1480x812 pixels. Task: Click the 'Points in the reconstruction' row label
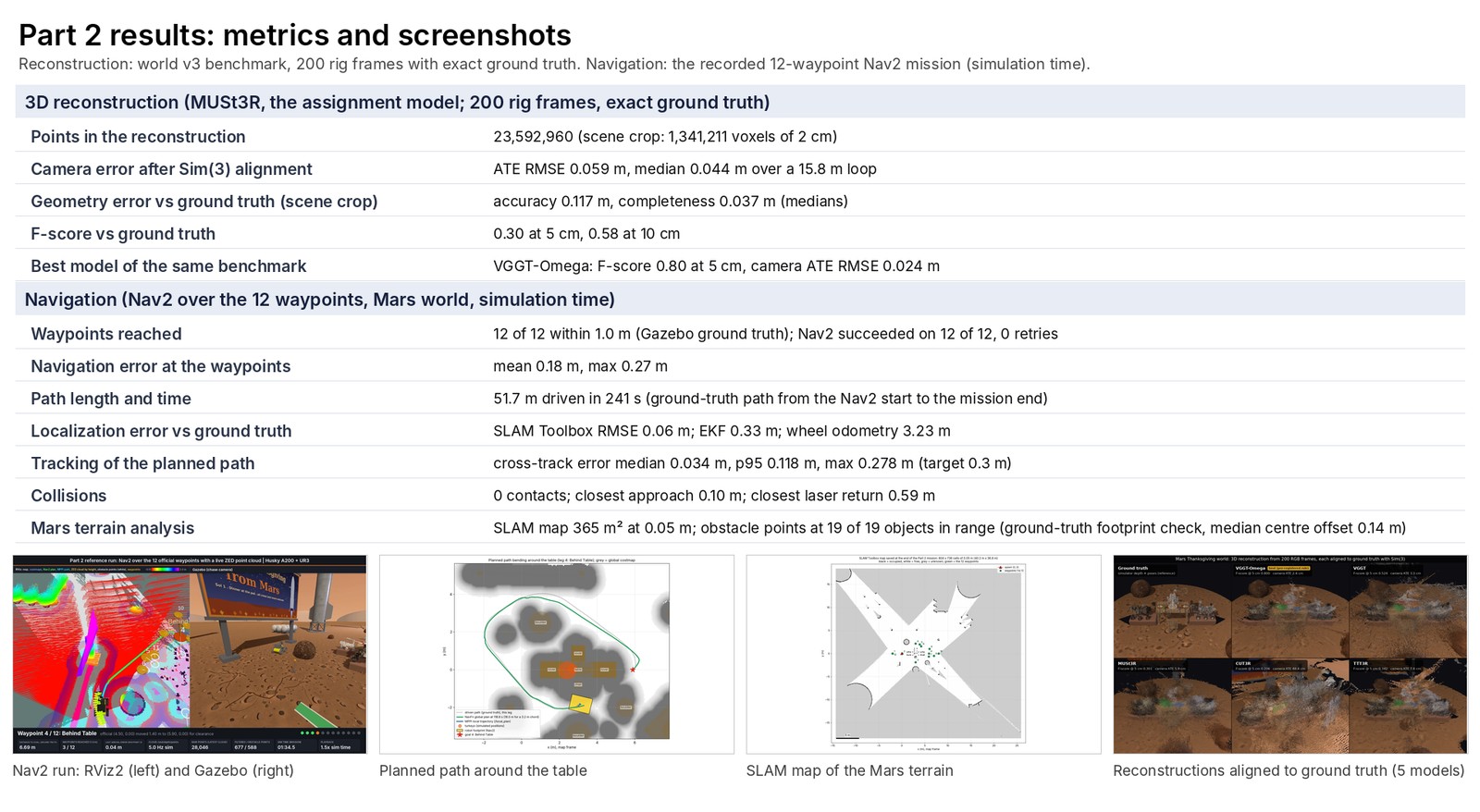tap(138, 137)
